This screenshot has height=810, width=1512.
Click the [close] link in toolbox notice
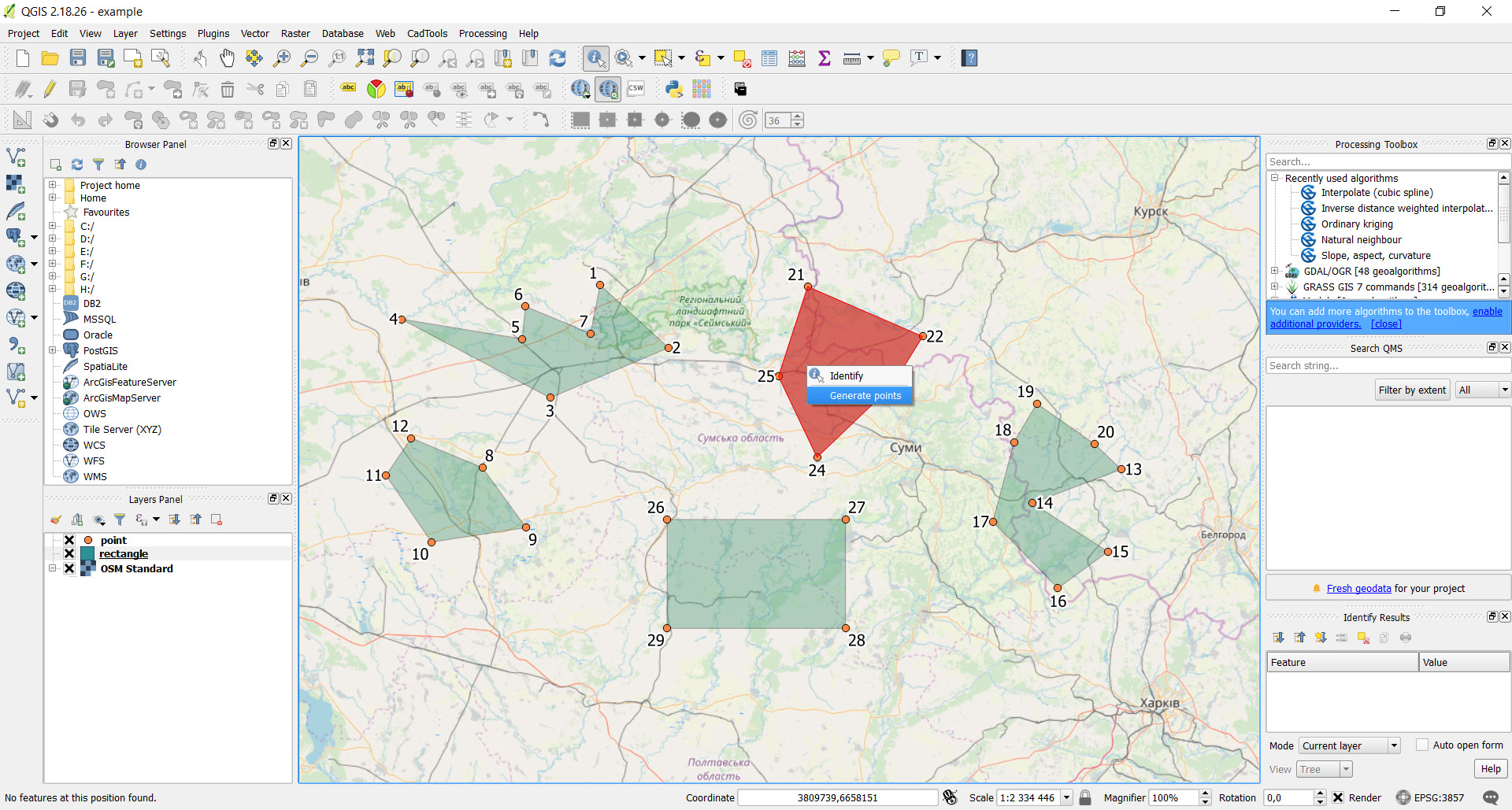[1386, 324]
